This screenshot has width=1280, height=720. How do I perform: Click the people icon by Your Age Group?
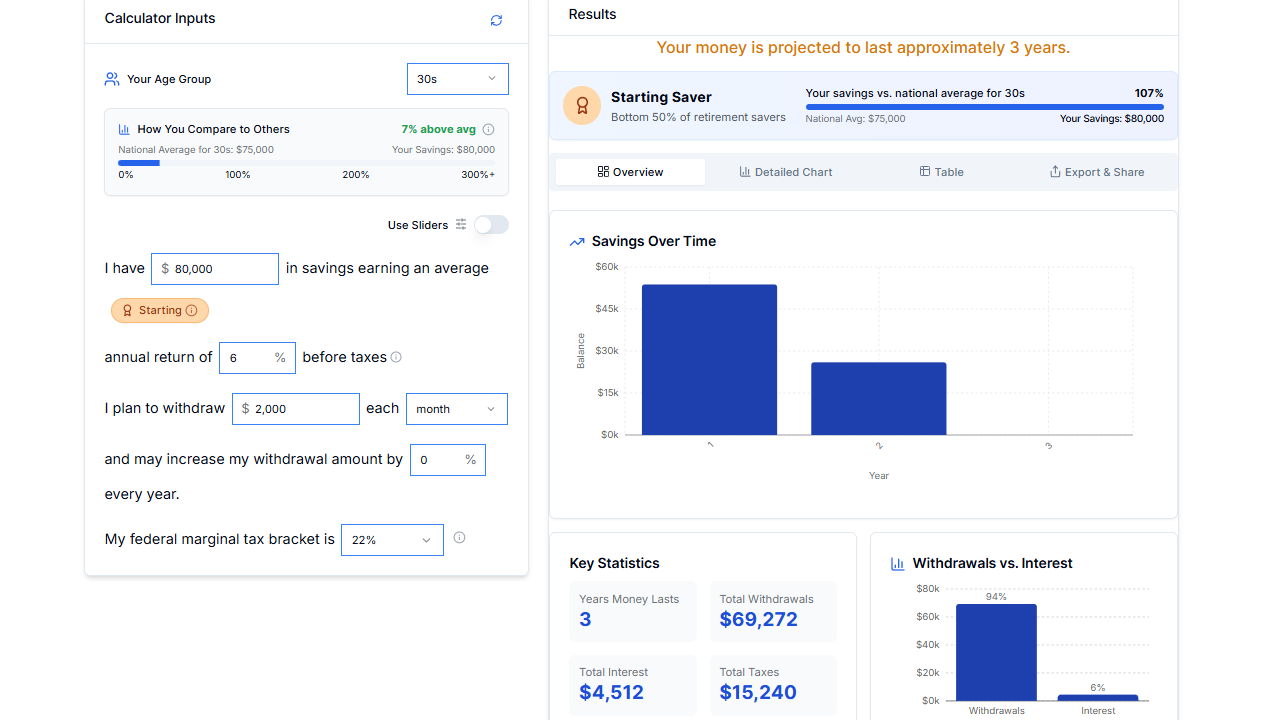112,79
